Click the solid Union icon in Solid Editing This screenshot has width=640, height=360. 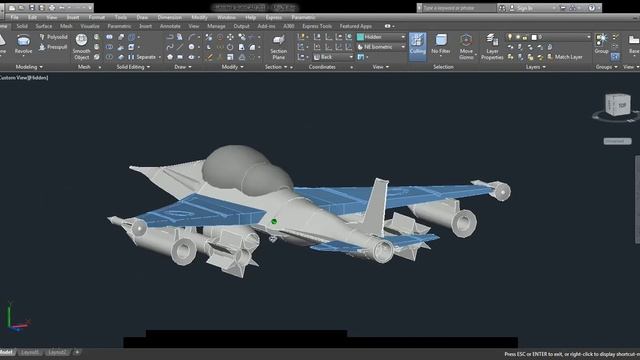(109, 37)
